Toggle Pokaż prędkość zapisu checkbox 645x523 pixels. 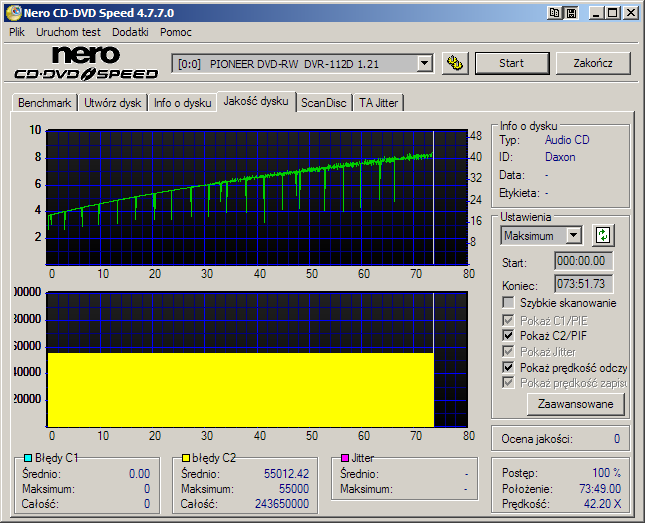pyautogui.click(x=508, y=383)
